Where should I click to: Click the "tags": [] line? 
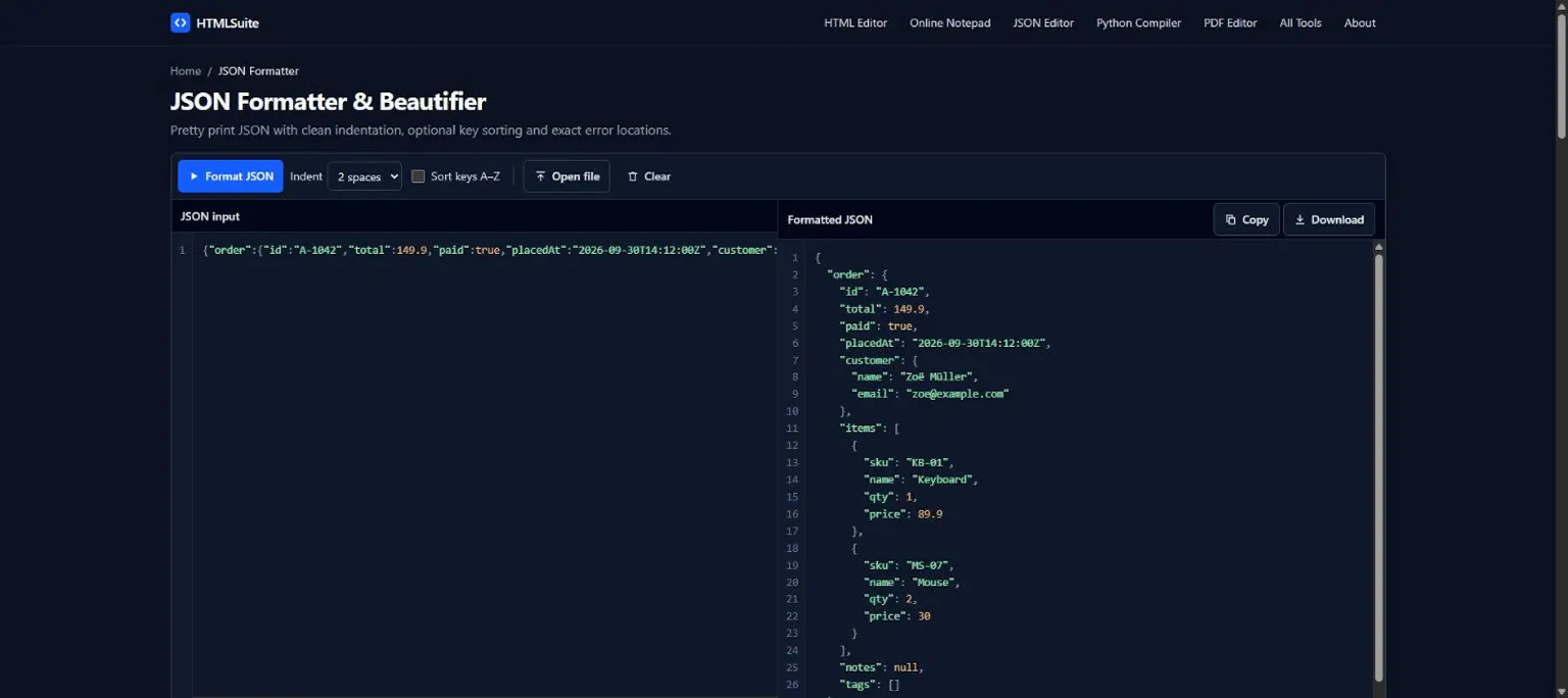870,684
